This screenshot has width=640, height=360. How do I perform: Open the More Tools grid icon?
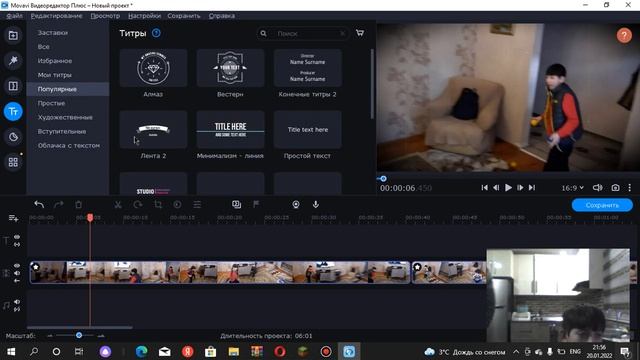[x=13, y=162]
